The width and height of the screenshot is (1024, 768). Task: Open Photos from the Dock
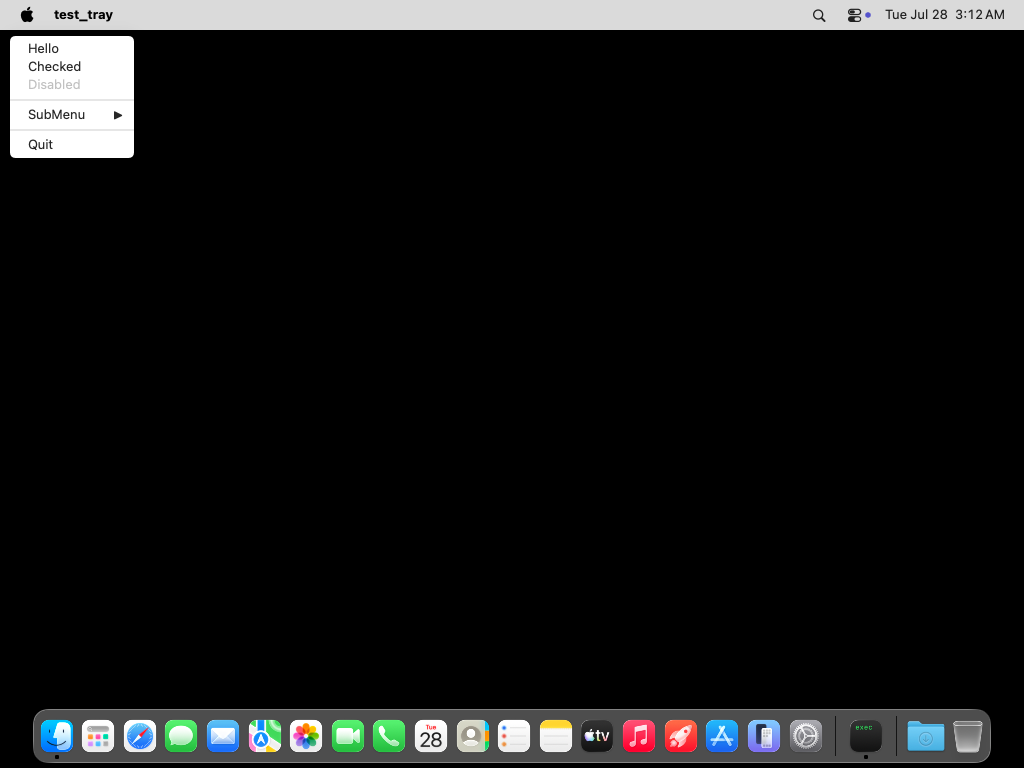(306, 736)
